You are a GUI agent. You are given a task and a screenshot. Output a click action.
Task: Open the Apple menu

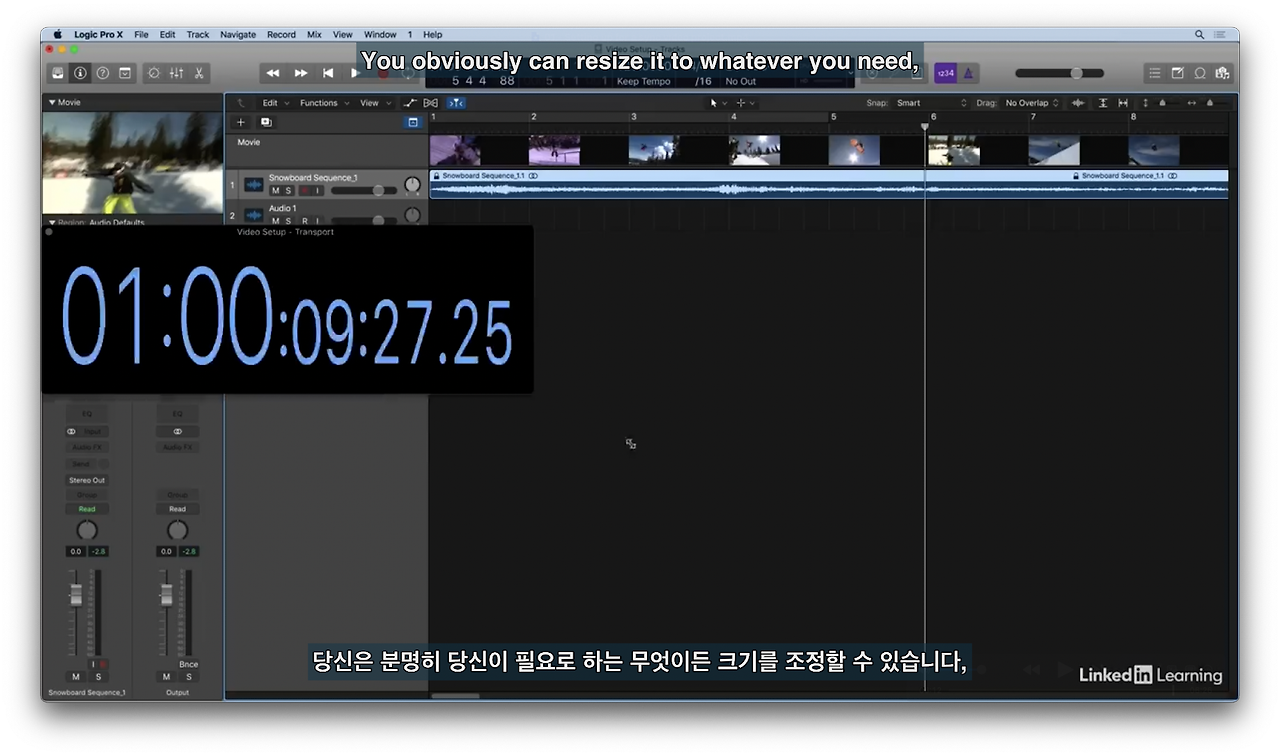[x=57, y=34]
